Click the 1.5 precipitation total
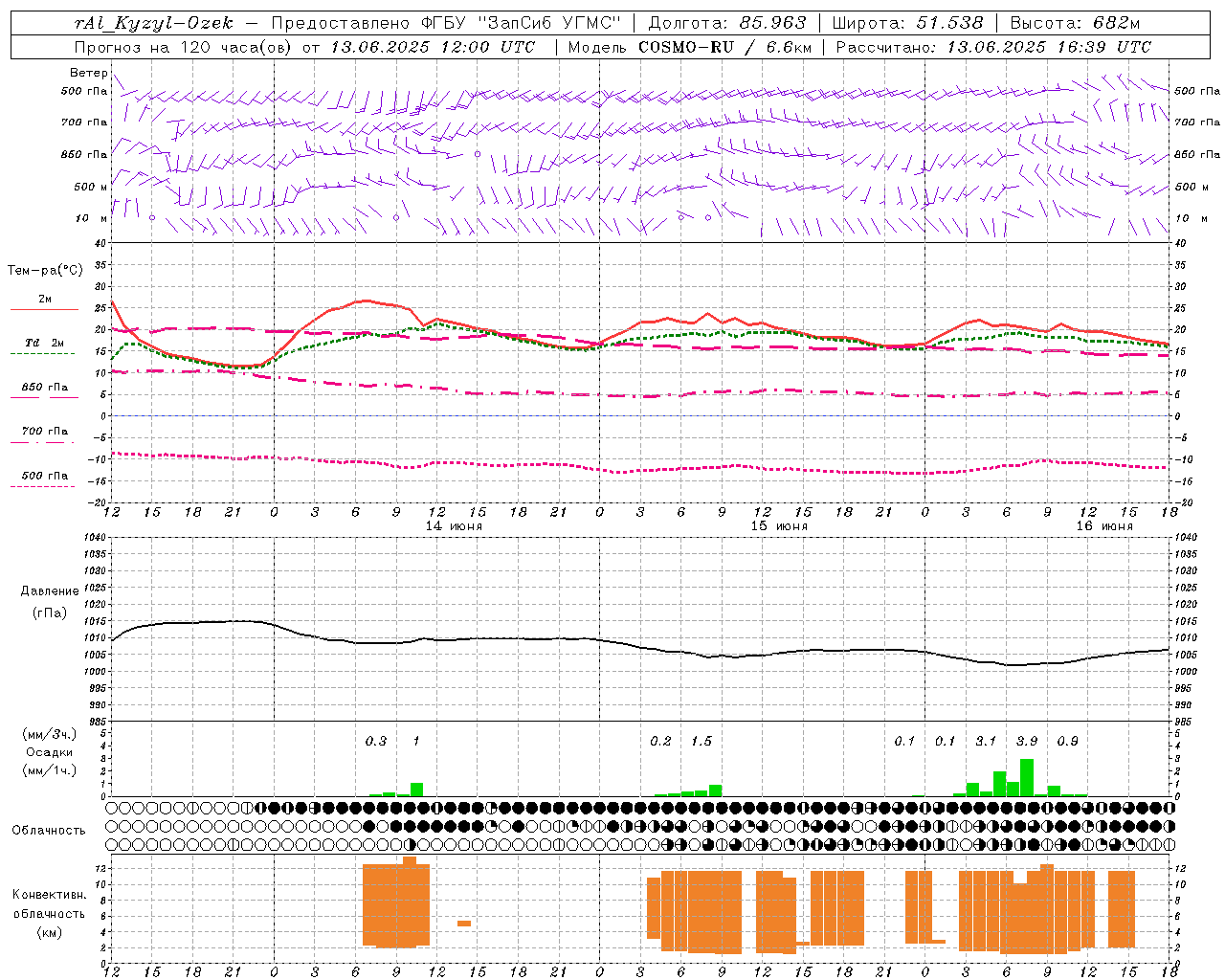1225x980 pixels. pos(702,741)
